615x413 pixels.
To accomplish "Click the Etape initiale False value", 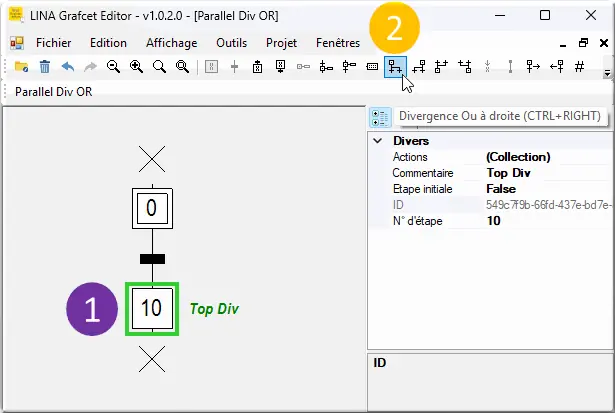I will 501,189.
